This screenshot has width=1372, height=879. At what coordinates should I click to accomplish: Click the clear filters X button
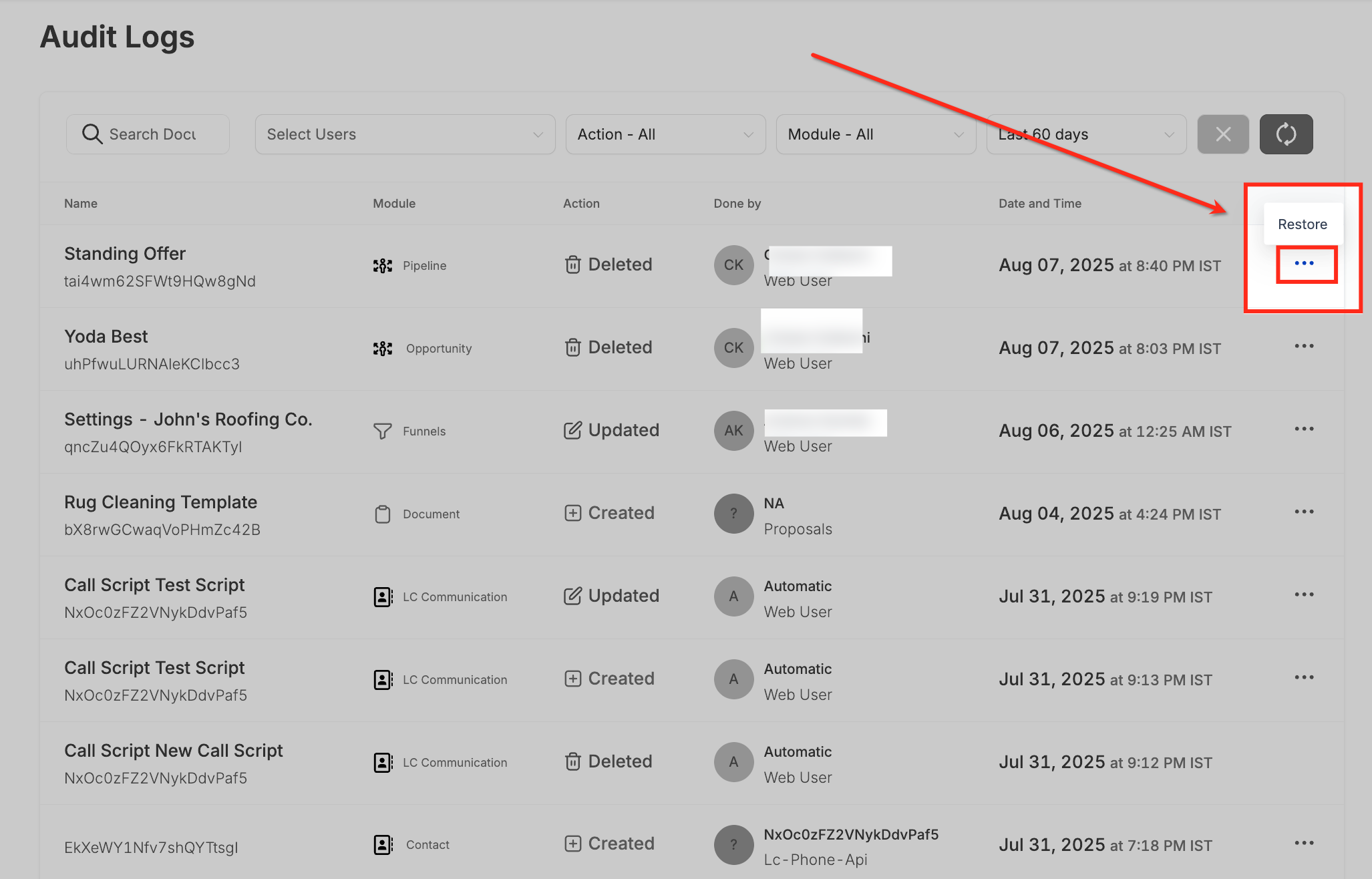pos(1223,134)
